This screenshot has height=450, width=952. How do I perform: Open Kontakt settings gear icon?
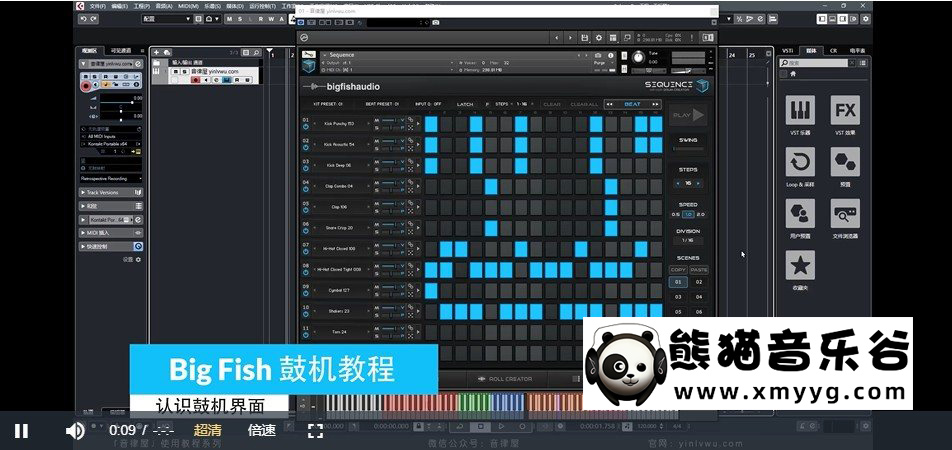pyautogui.click(x=599, y=38)
